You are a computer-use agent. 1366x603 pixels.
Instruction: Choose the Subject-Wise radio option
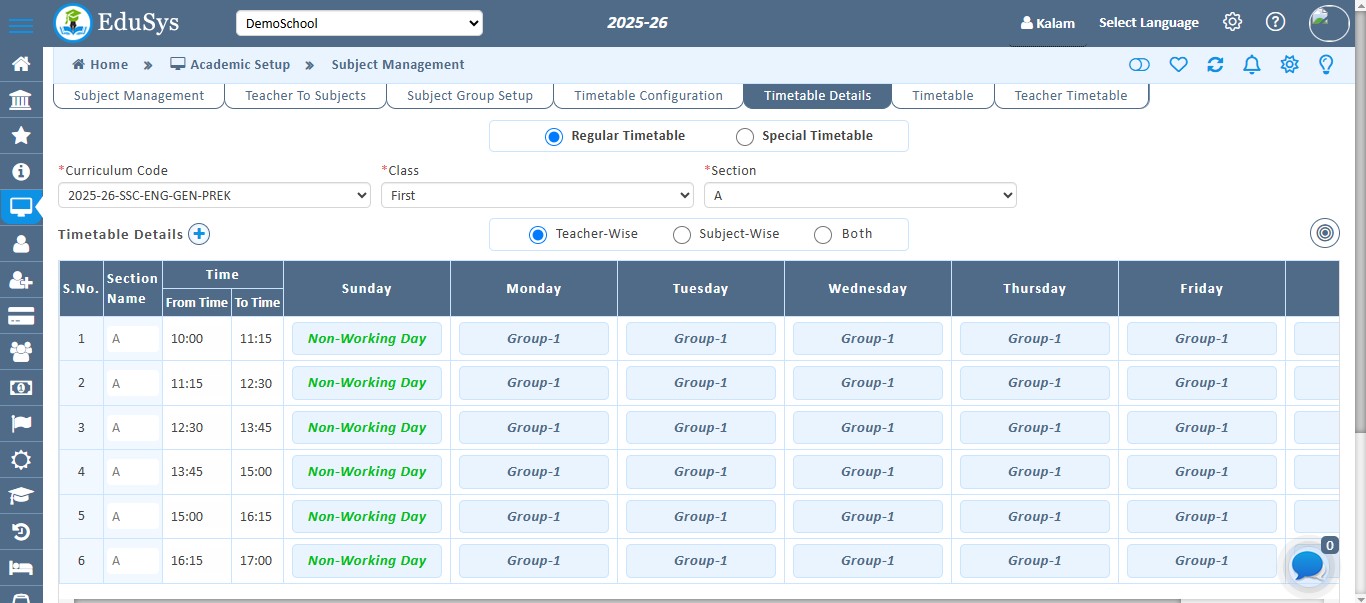[682, 235]
